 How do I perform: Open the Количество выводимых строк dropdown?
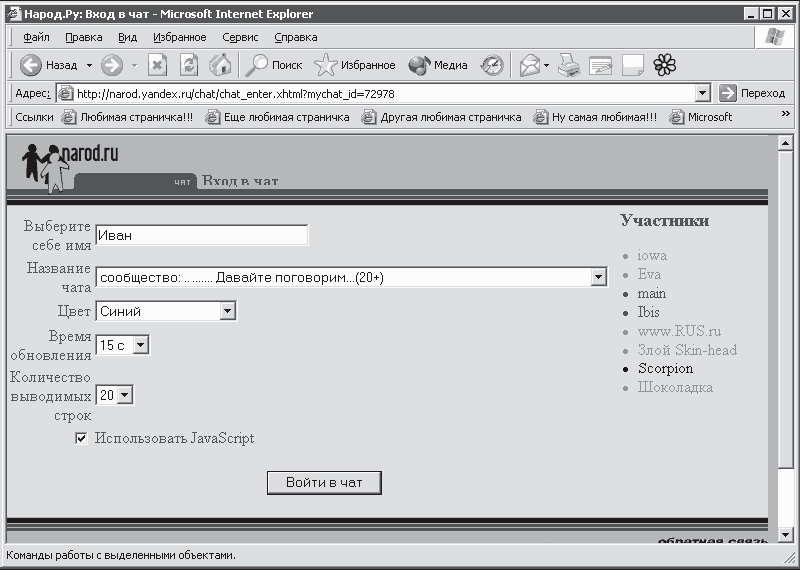(125, 395)
